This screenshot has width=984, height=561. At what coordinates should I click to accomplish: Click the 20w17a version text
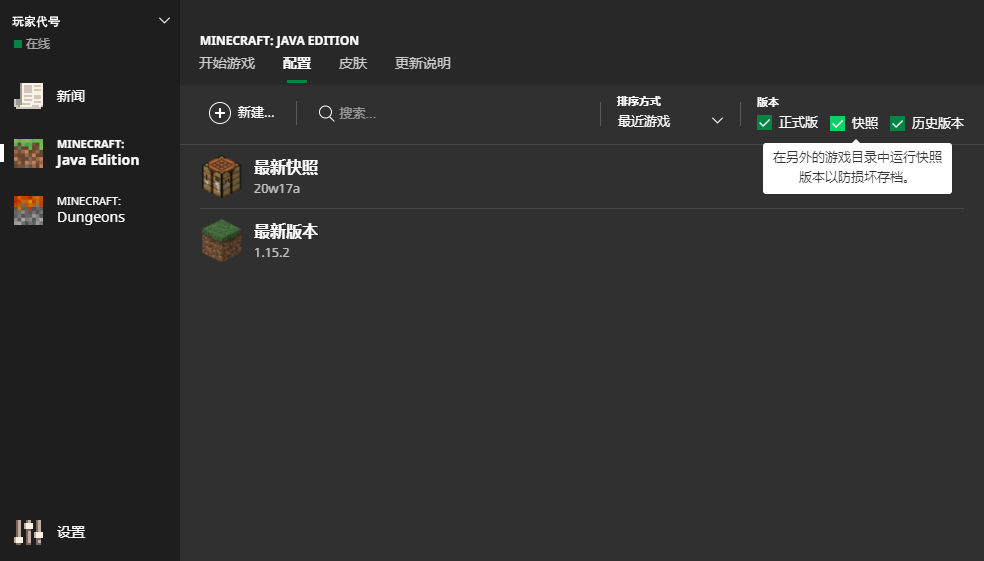click(277, 188)
